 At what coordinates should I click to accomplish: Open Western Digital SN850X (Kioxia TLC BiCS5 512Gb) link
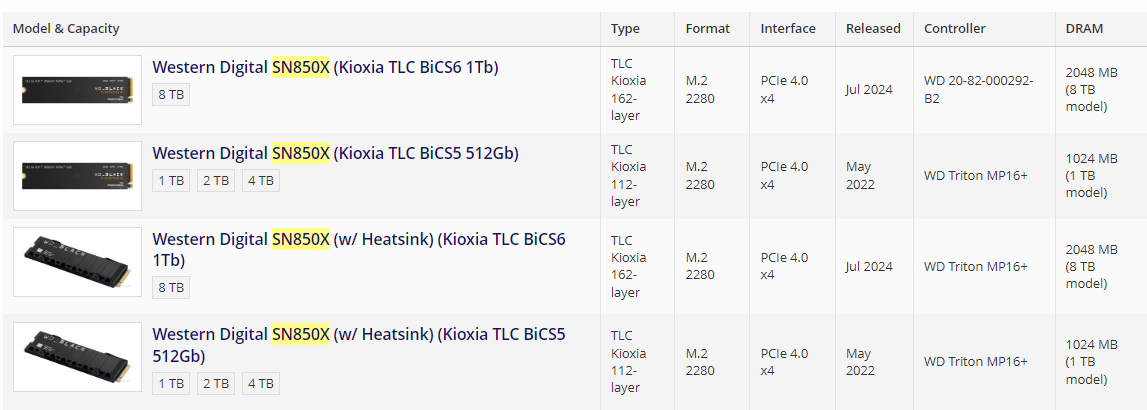335,153
